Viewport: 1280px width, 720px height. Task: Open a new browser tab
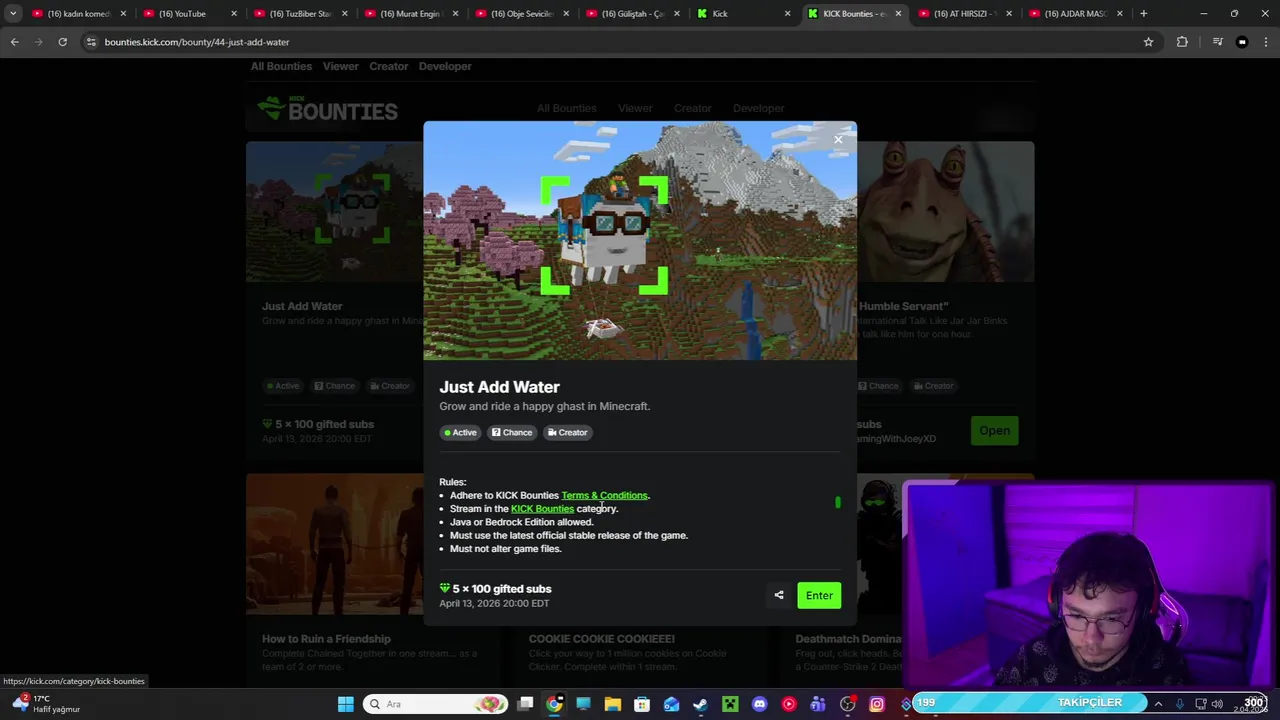(x=1143, y=13)
